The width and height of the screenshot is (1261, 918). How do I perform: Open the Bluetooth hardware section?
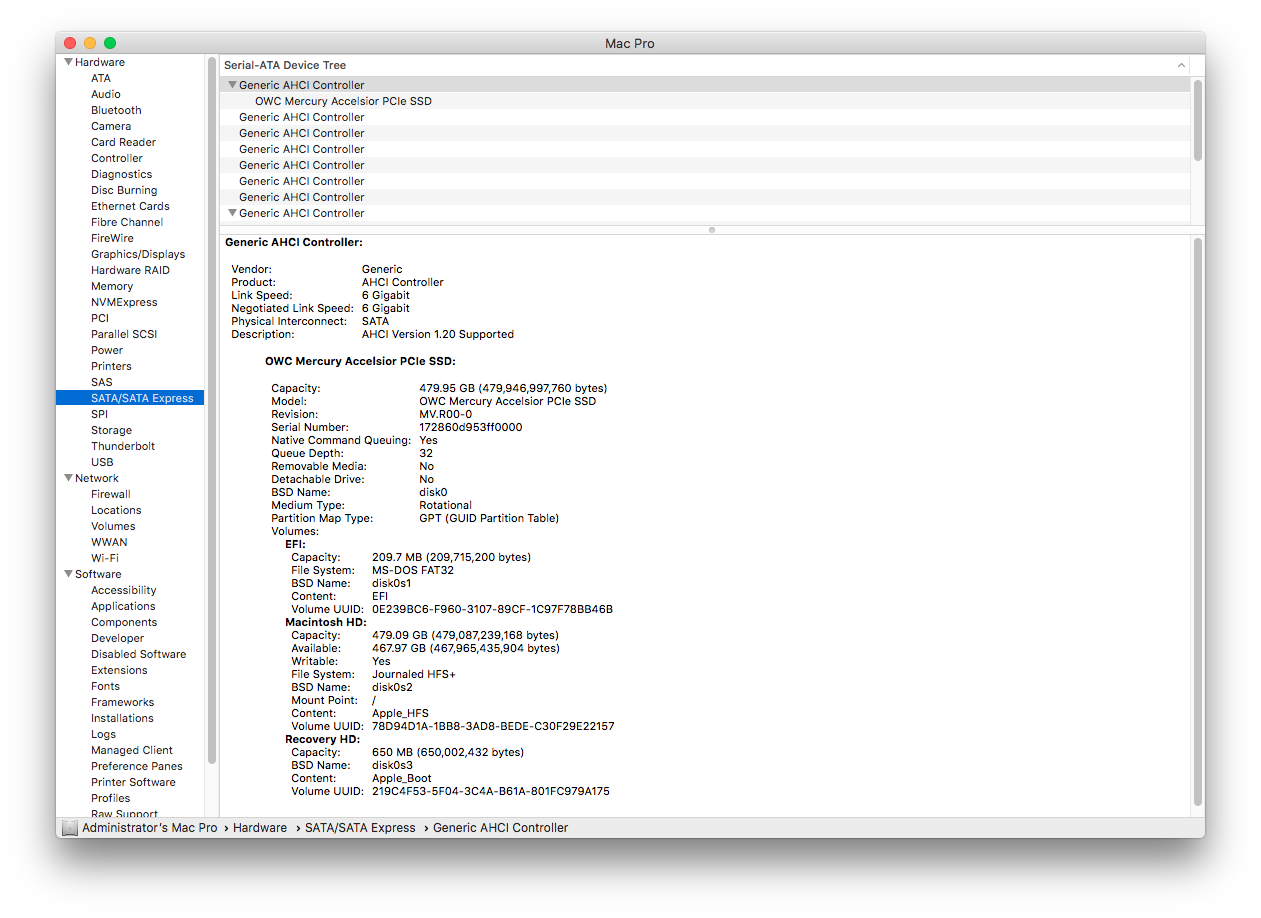coord(116,110)
